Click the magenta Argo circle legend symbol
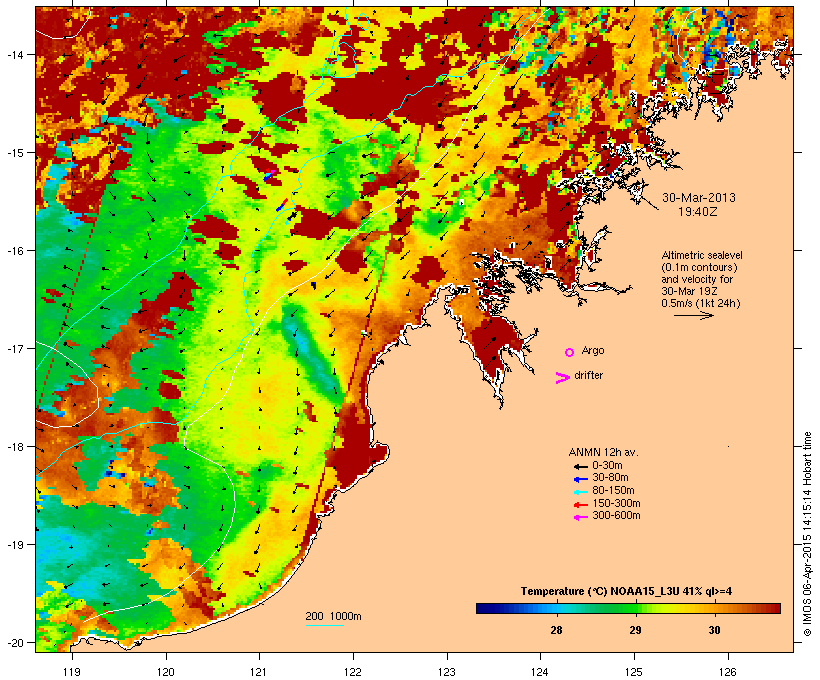 coord(569,352)
